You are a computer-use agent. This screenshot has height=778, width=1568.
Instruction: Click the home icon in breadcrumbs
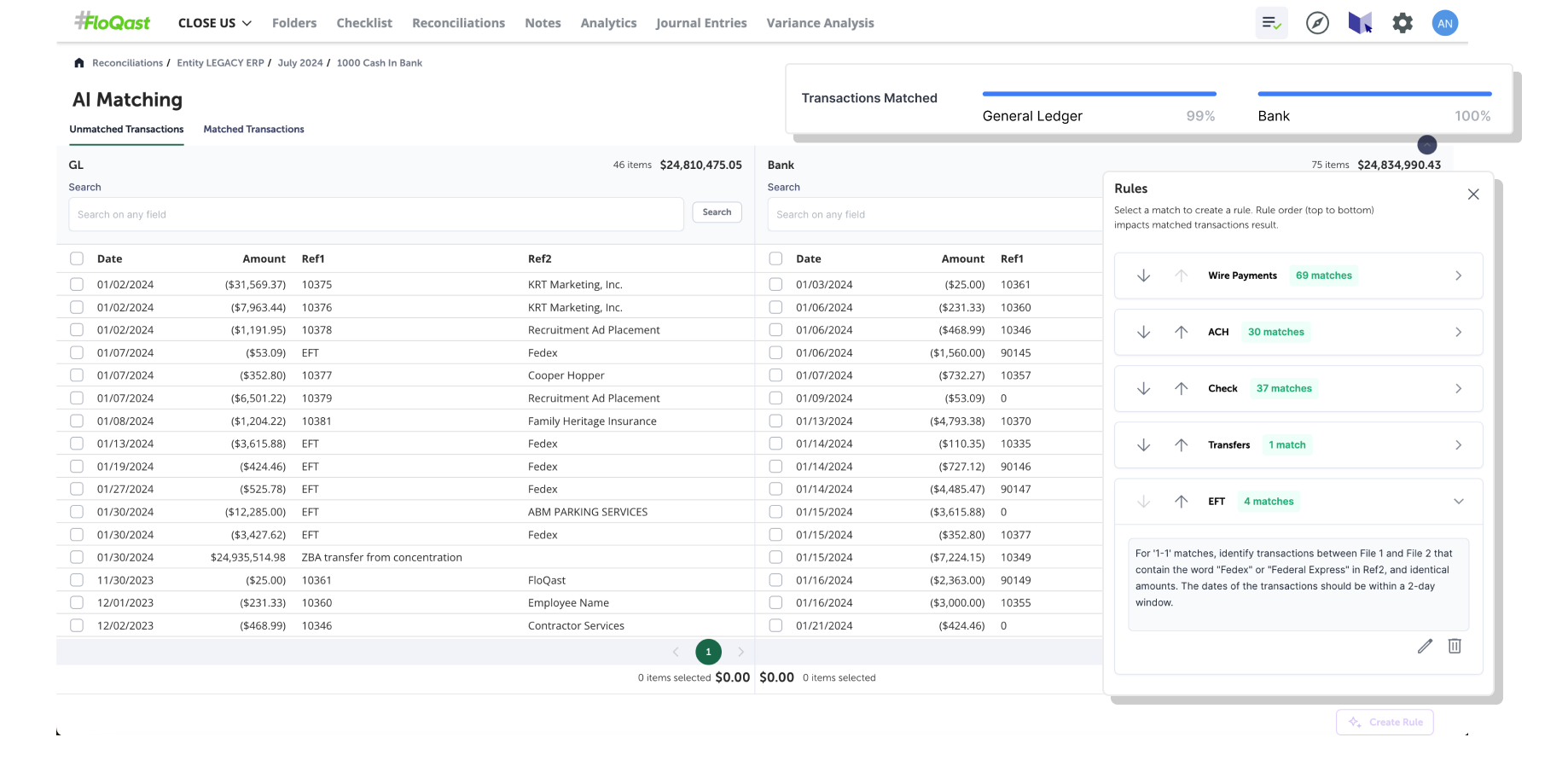[x=79, y=62]
